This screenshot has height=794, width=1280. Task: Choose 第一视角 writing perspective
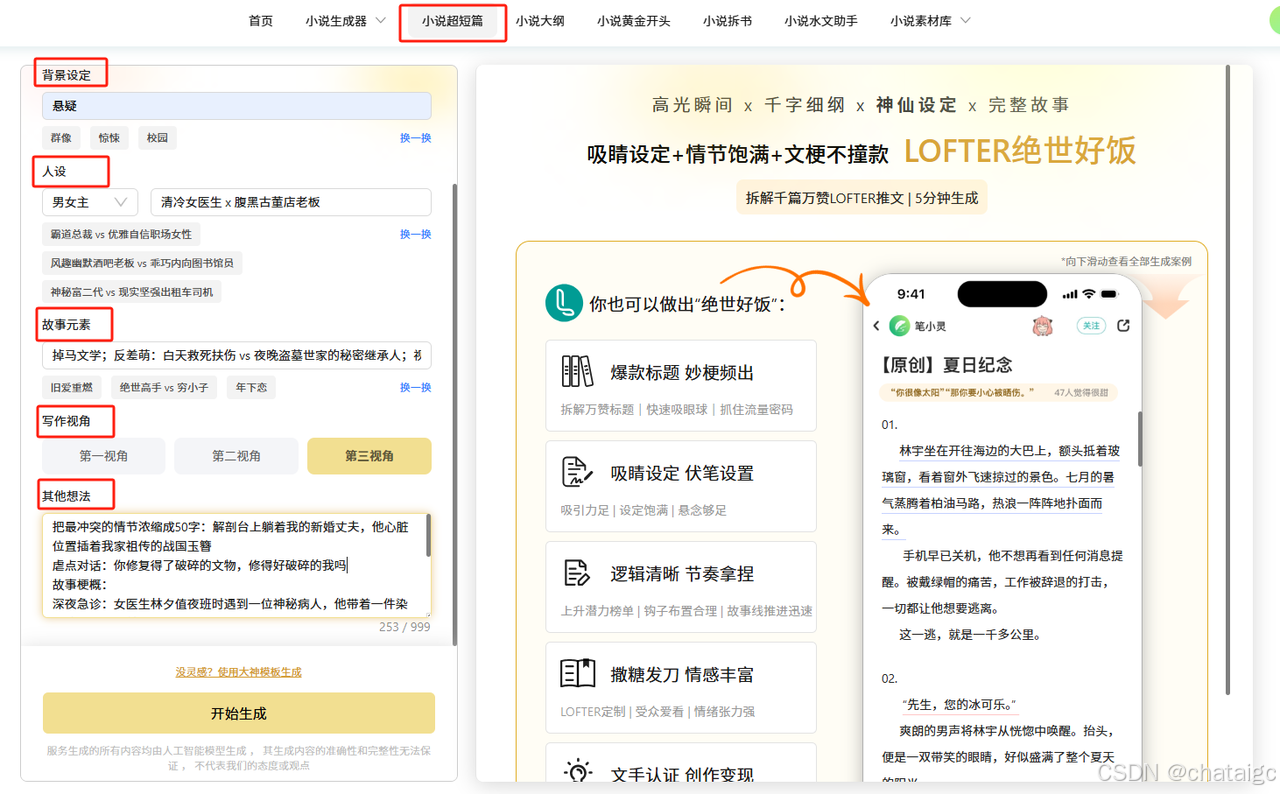click(104, 456)
